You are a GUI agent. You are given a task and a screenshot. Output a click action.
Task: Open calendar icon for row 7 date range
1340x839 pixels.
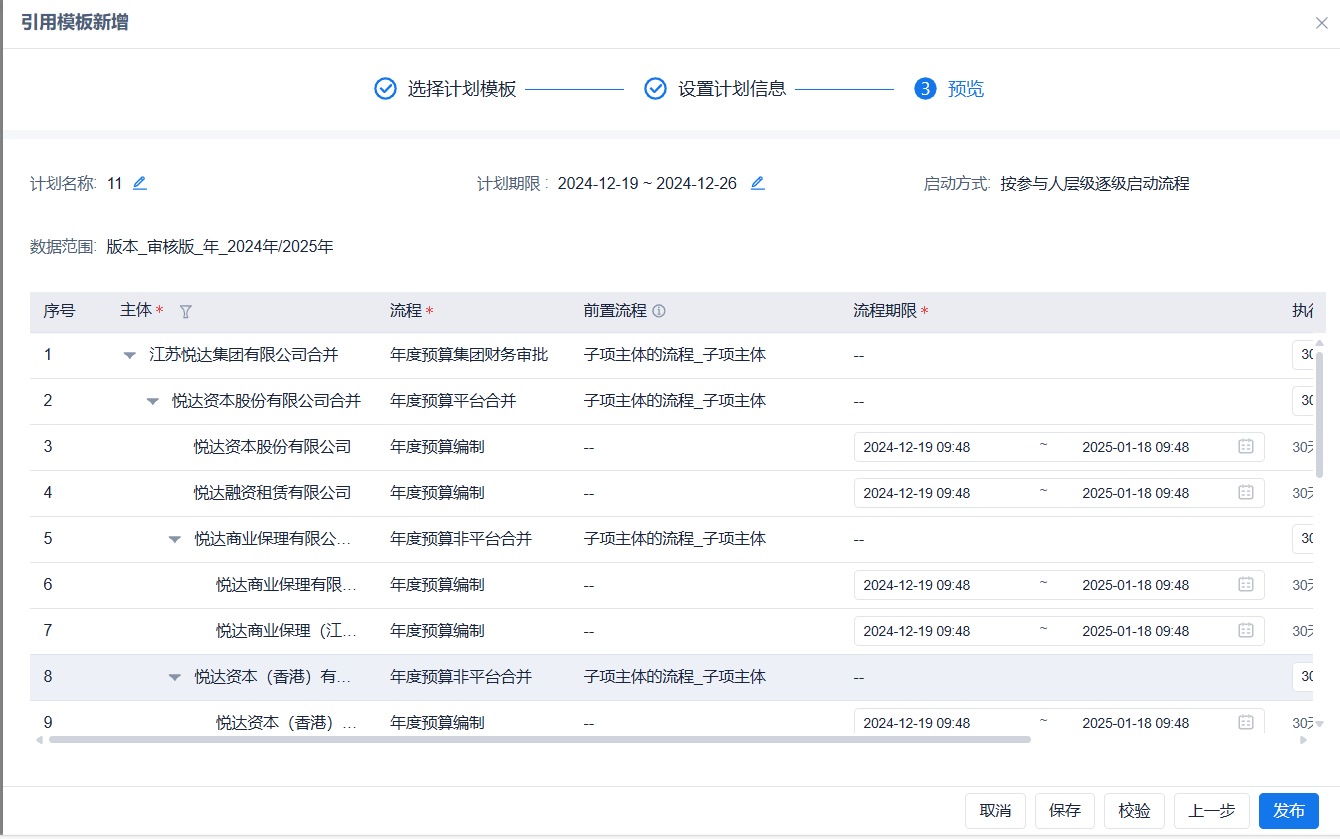1246,631
